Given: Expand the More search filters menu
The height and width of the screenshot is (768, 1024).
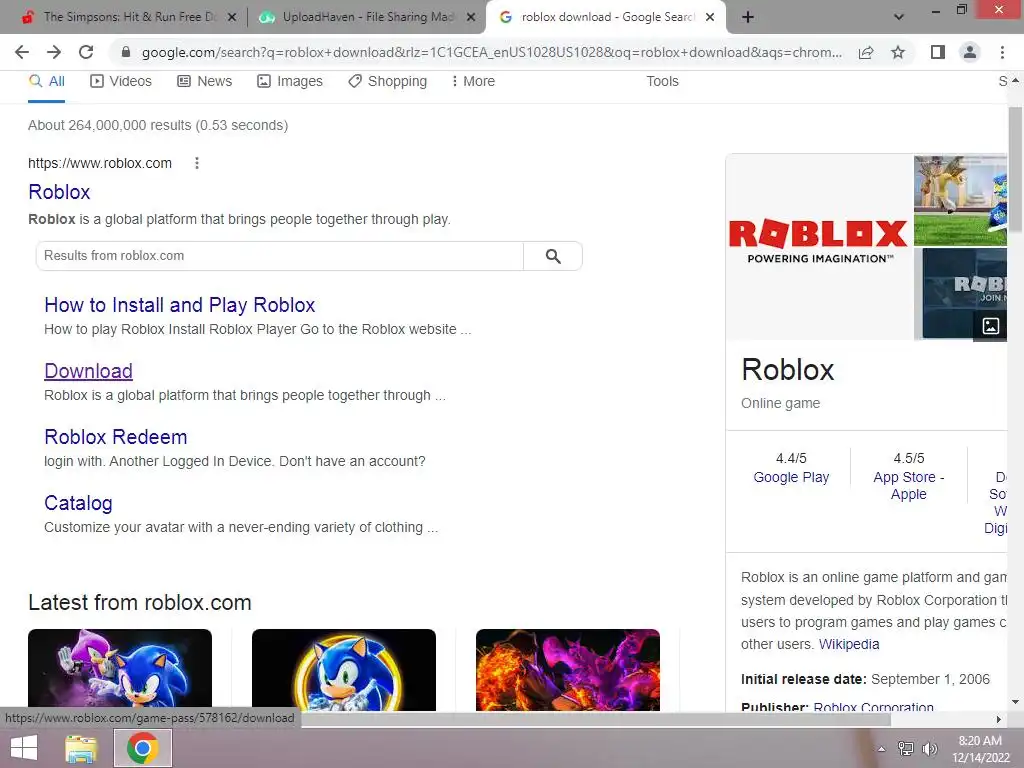Looking at the screenshot, I should coord(473,82).
